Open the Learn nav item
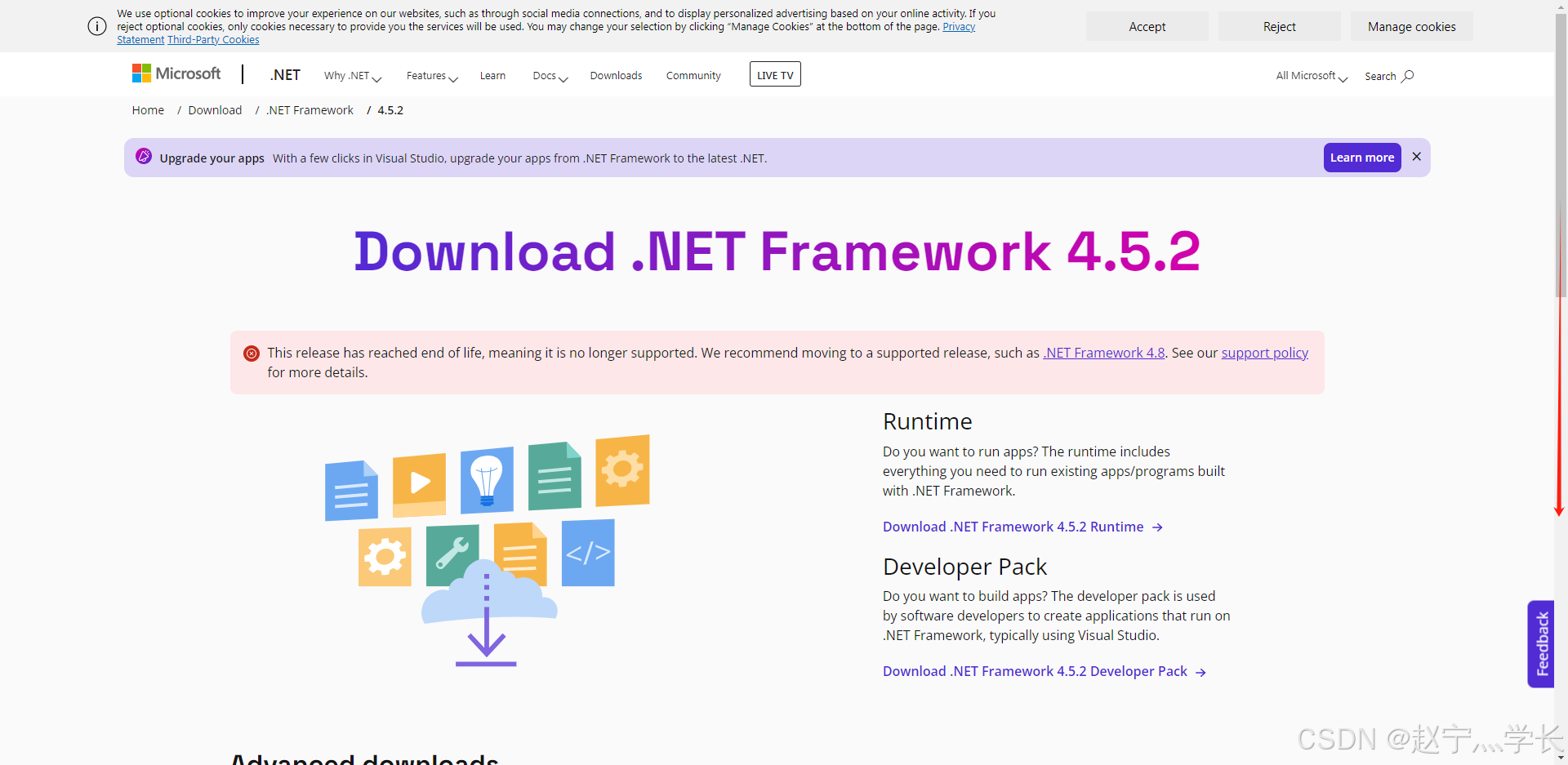The image size is (1568, 765). [492, 76]
